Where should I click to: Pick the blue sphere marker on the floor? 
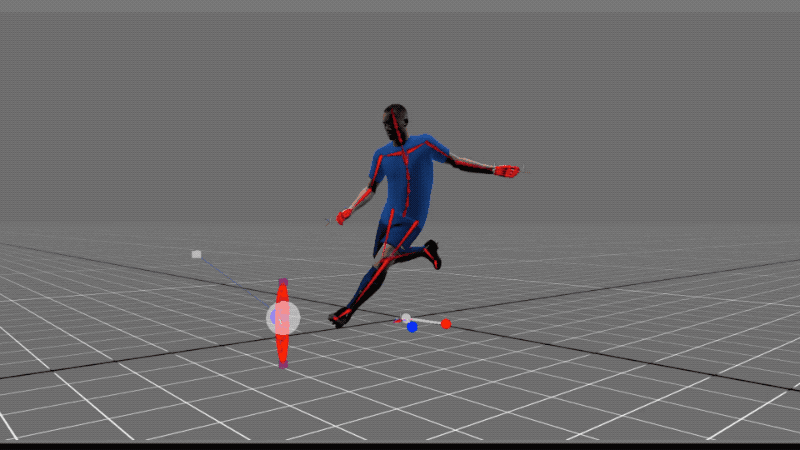pyautogui.click(x=412, y=327)
